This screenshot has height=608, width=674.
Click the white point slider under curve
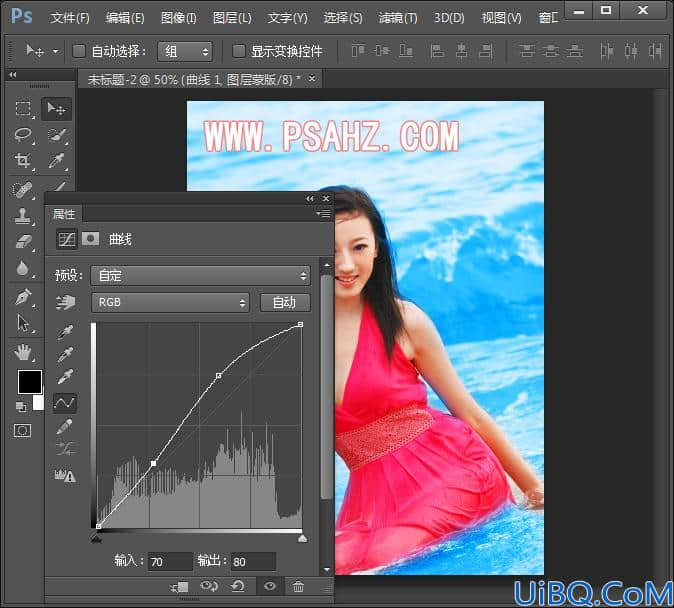pyautogui.click(x=303, y=538)
